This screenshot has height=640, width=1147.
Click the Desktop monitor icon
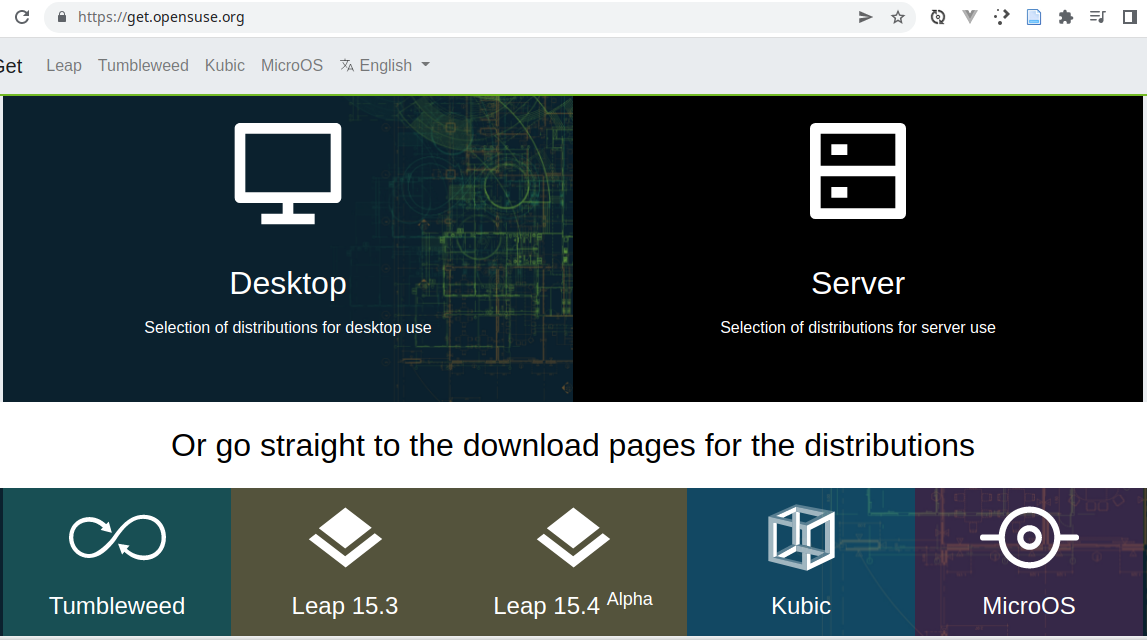click(x=287, y=173)
